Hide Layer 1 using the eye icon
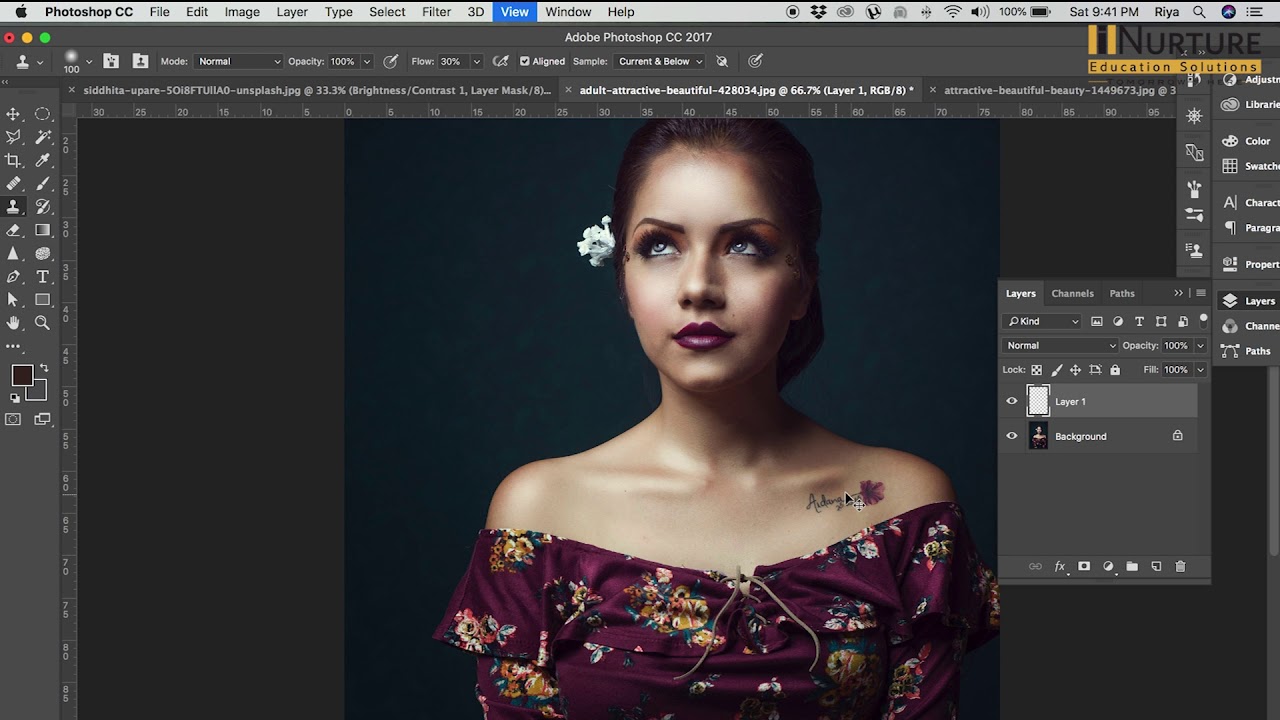 pos(1012,402)
